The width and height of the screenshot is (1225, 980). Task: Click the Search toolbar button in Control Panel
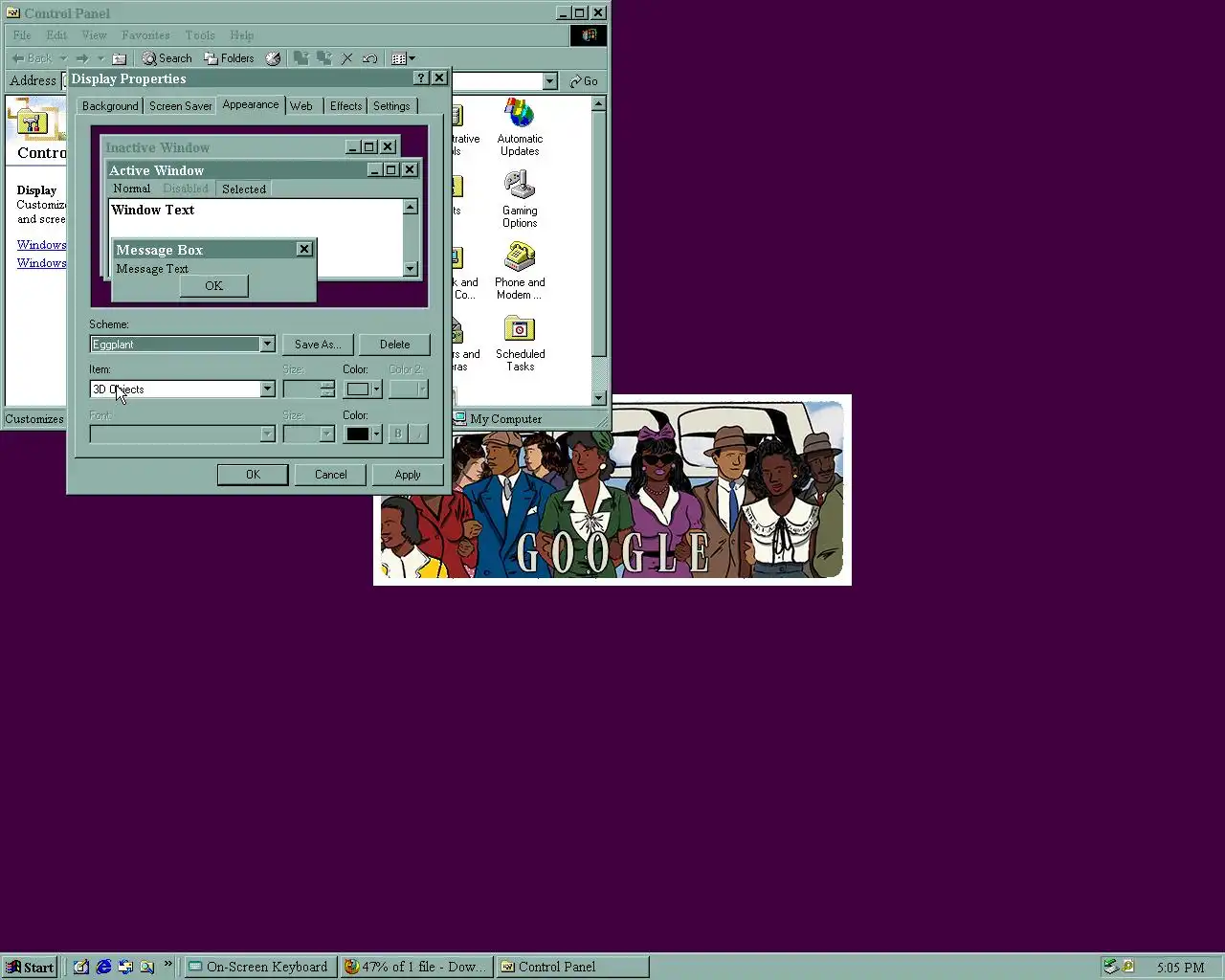pos(167,58)
